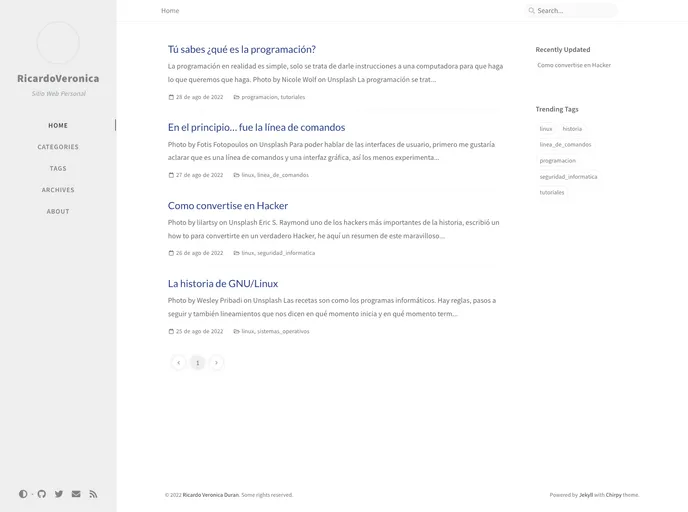The image size is (688, 512).
Task: Open "Tú sabes ¿qué es la programación?" post
Action: tap(242, 49)
